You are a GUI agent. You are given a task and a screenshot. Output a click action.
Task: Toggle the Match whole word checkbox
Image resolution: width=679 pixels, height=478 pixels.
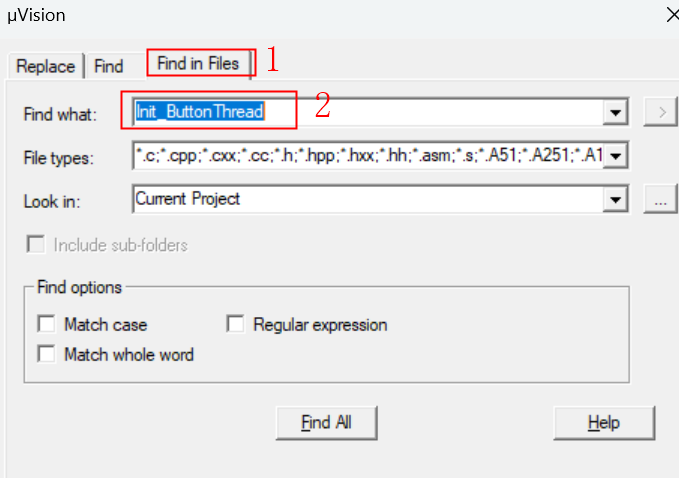coord(46,354)
